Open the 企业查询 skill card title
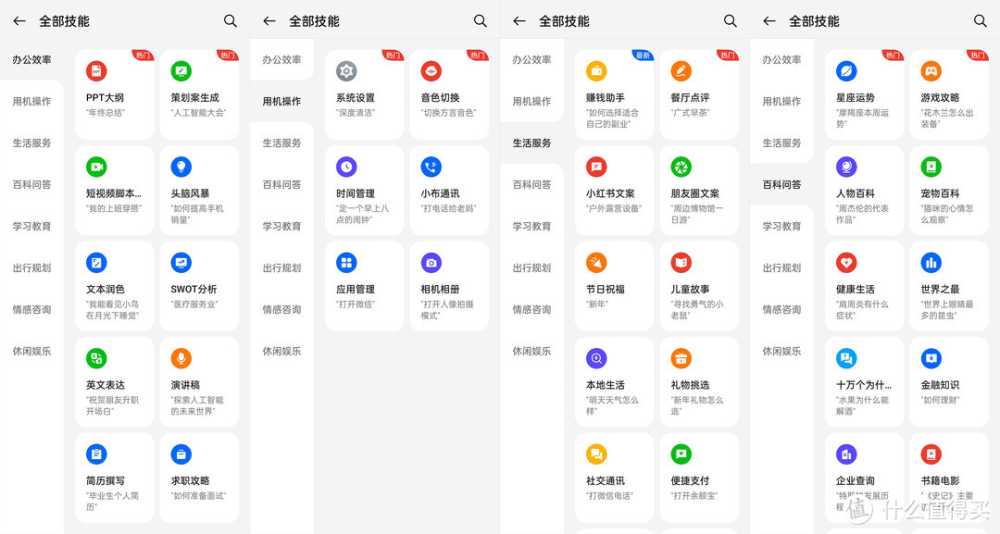The image size is (1000, 534). (x=855, y=480)
